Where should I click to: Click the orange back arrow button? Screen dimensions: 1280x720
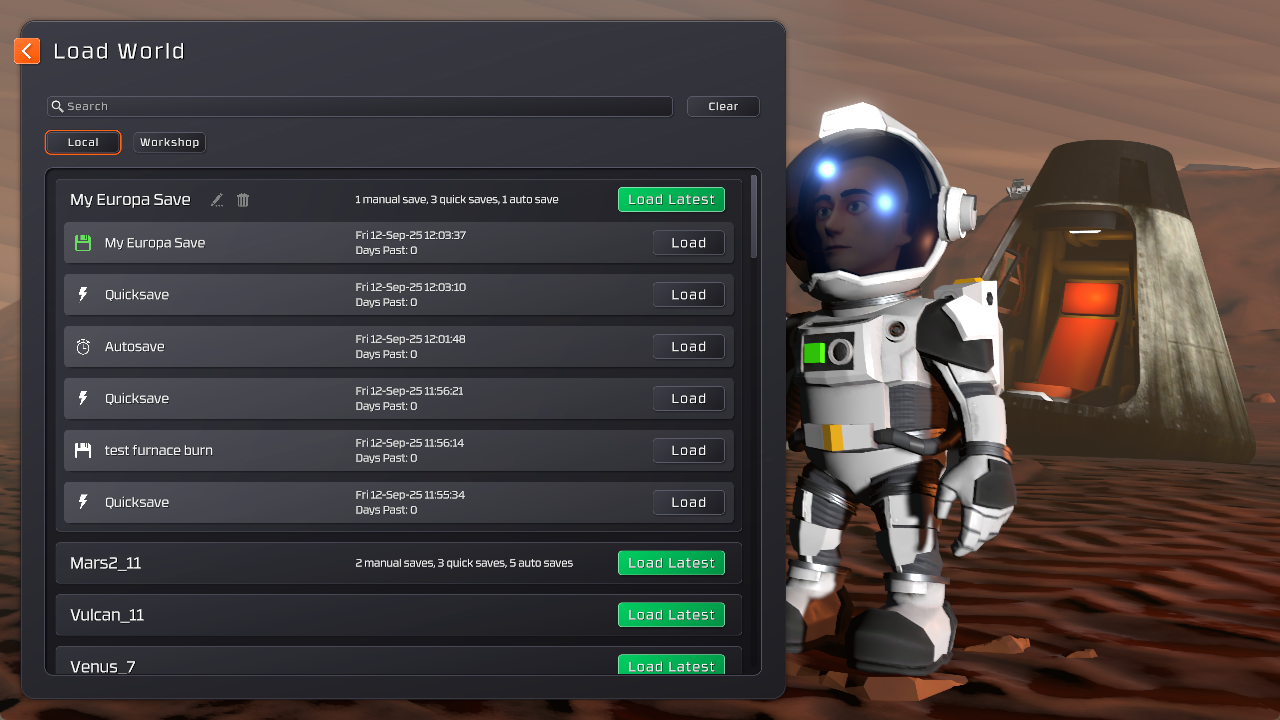pyautogui.click(x=27, y=51)
